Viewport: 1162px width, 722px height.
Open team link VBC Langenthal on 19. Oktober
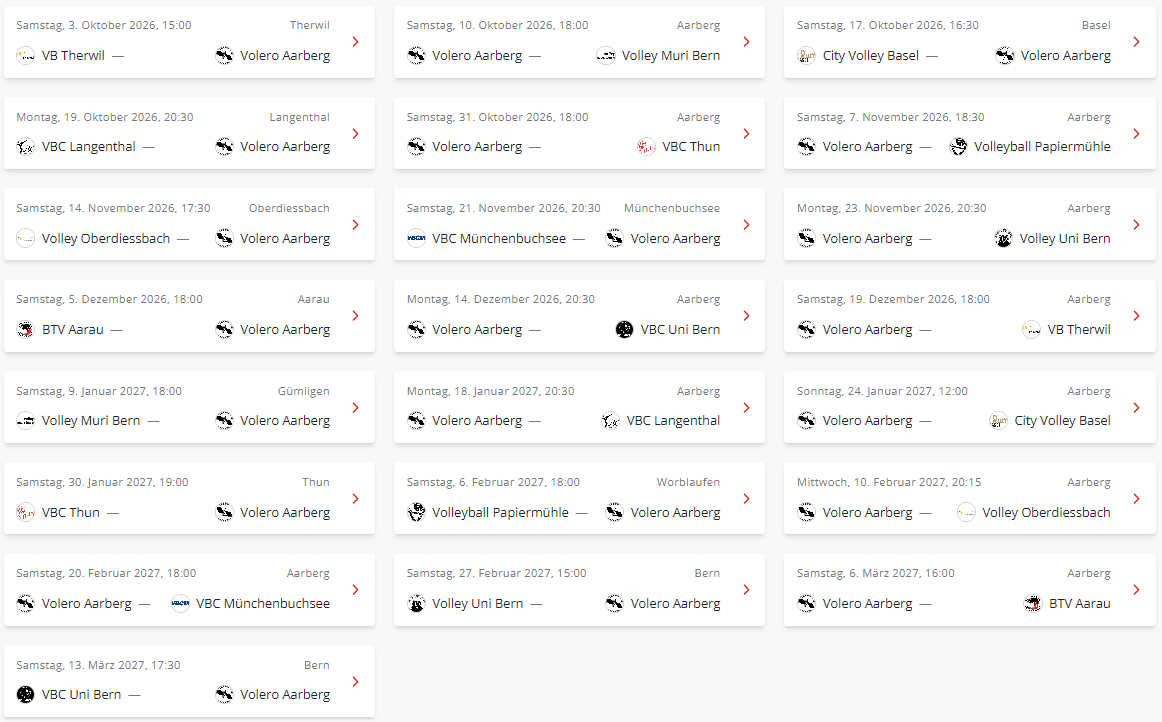(89, 147)
